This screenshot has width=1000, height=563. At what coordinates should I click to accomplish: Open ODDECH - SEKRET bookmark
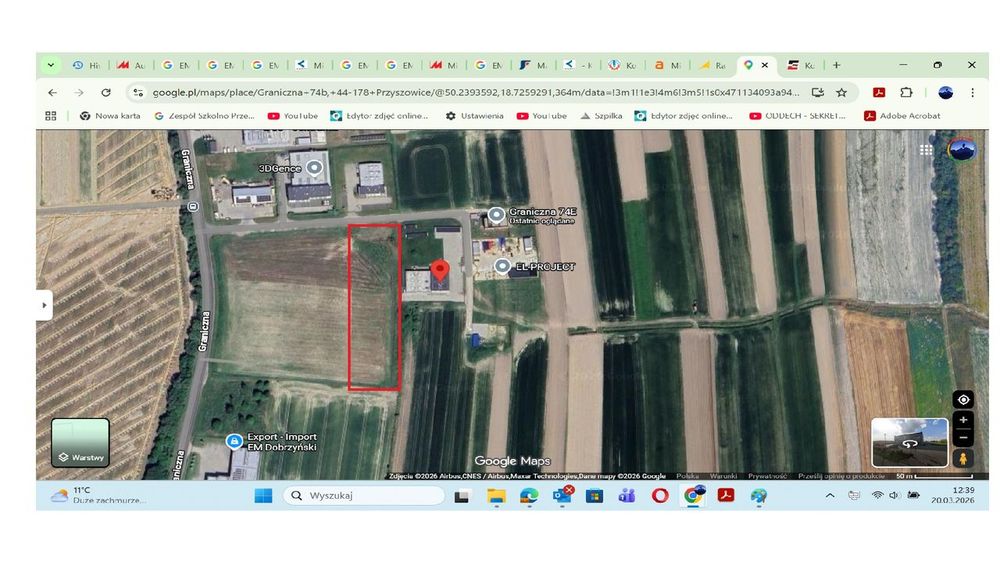[x=797, y=116]
